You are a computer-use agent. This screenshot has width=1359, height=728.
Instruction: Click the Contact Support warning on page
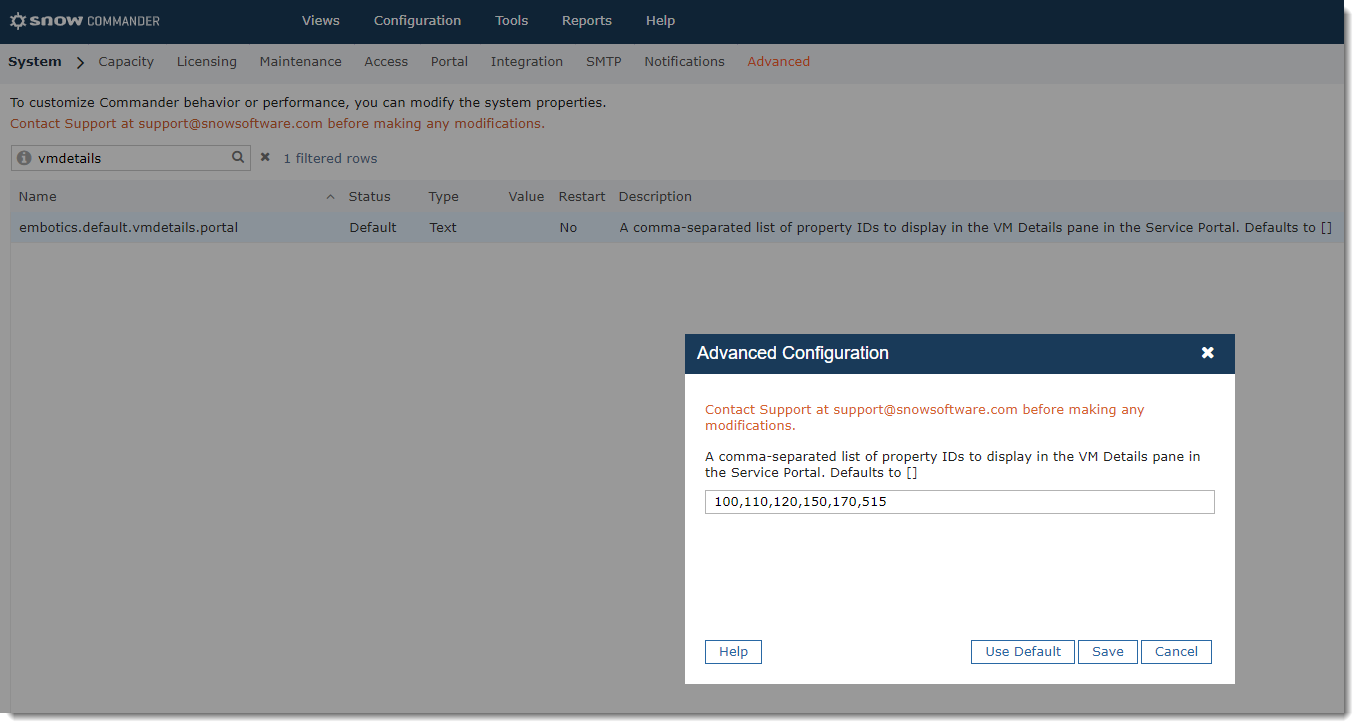(x=277, y=124)
